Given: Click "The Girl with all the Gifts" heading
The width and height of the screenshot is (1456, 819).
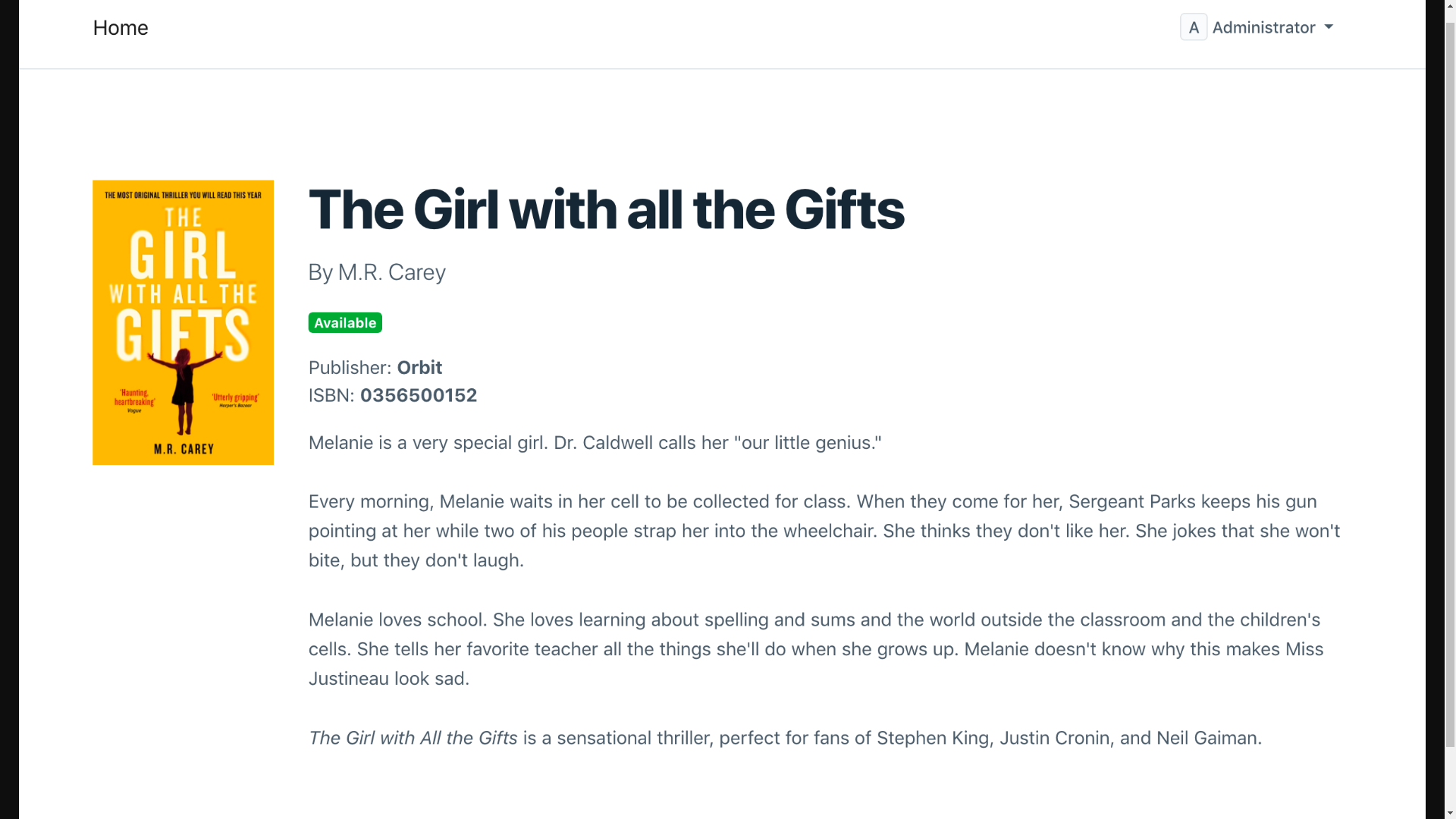Looking at the screenshot, I should pos(605,209).
